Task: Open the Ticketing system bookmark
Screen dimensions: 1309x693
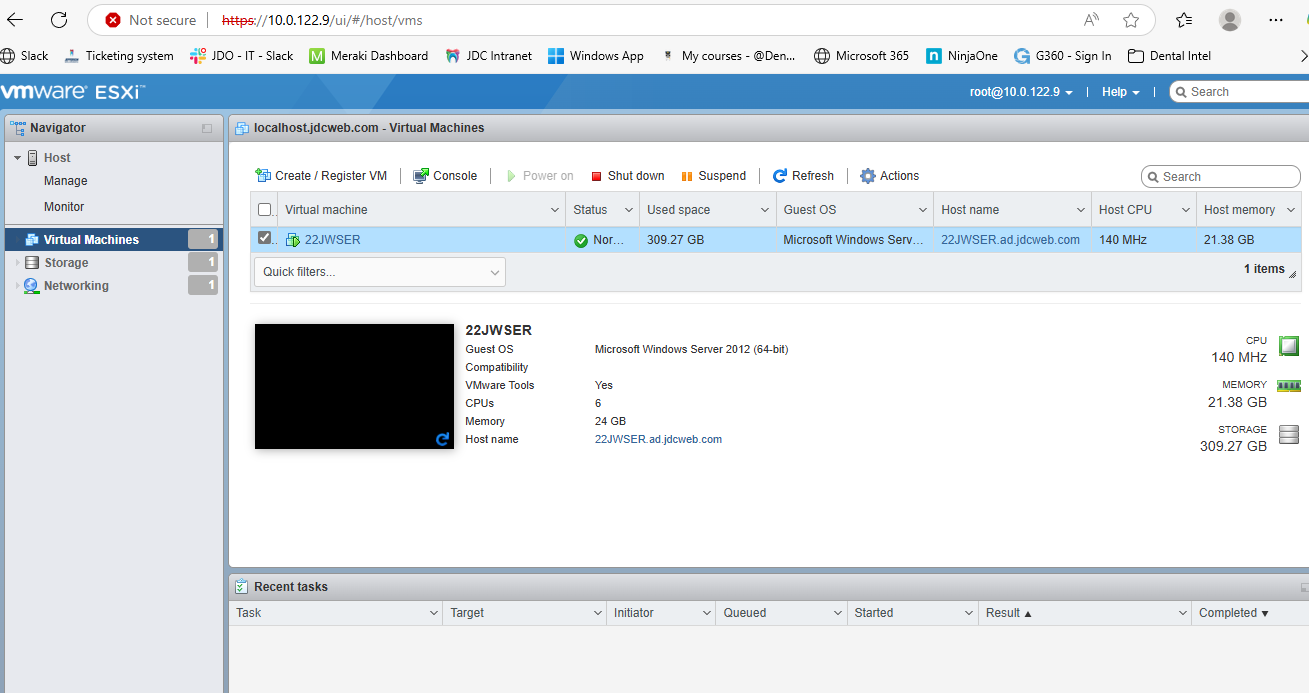Action: point(119,56)
